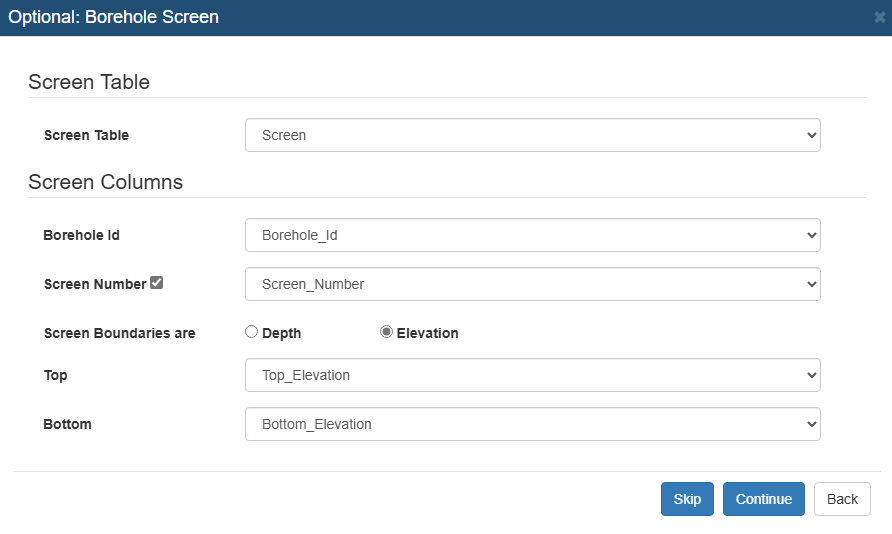Open the Bottom elevation column dropdown
Image resolution: width=892 pixels, height=534 pixels.
pyautogui.click(x=532, y=424)
